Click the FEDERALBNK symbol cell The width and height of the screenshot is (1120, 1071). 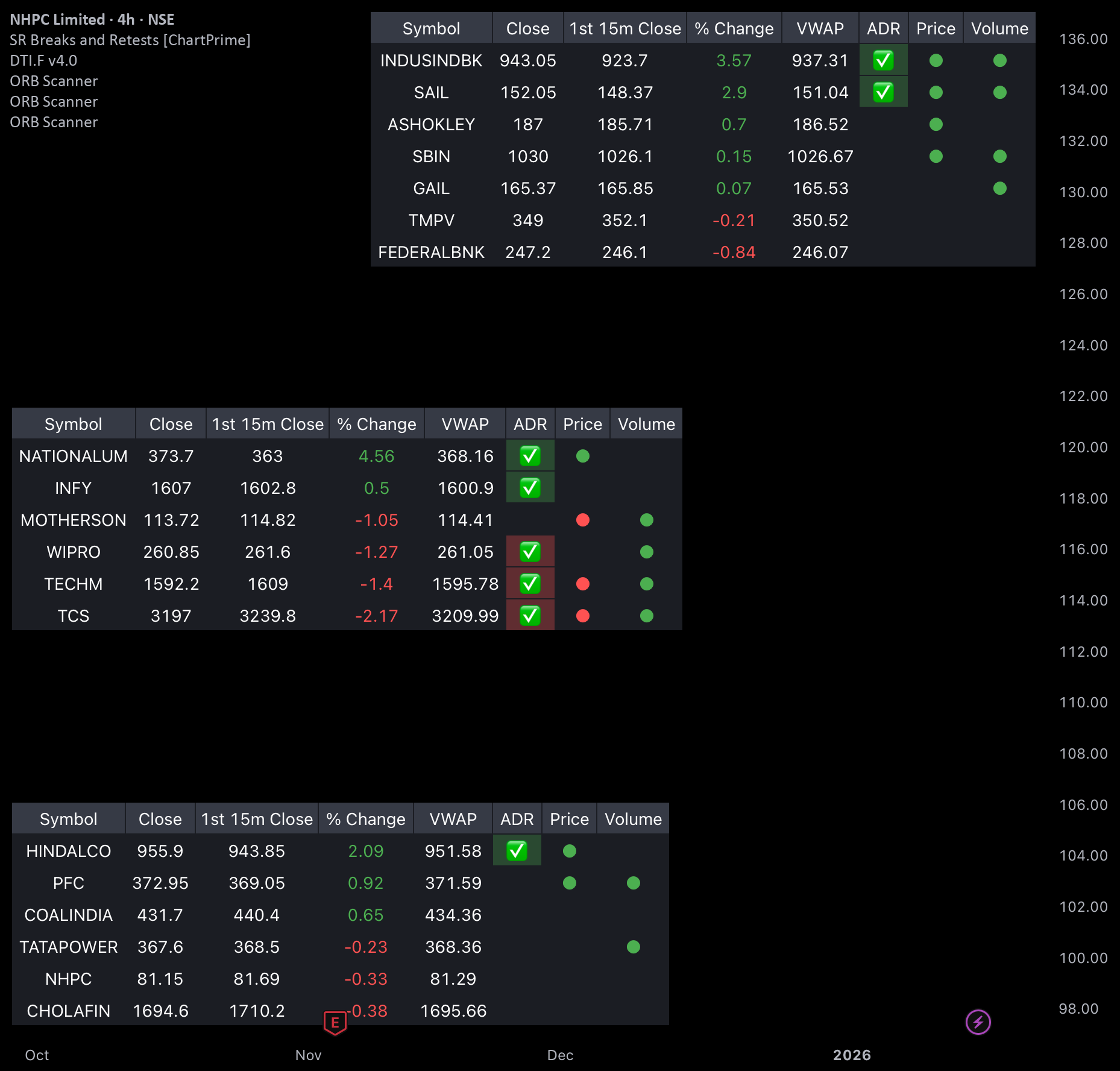pos(432,252)
